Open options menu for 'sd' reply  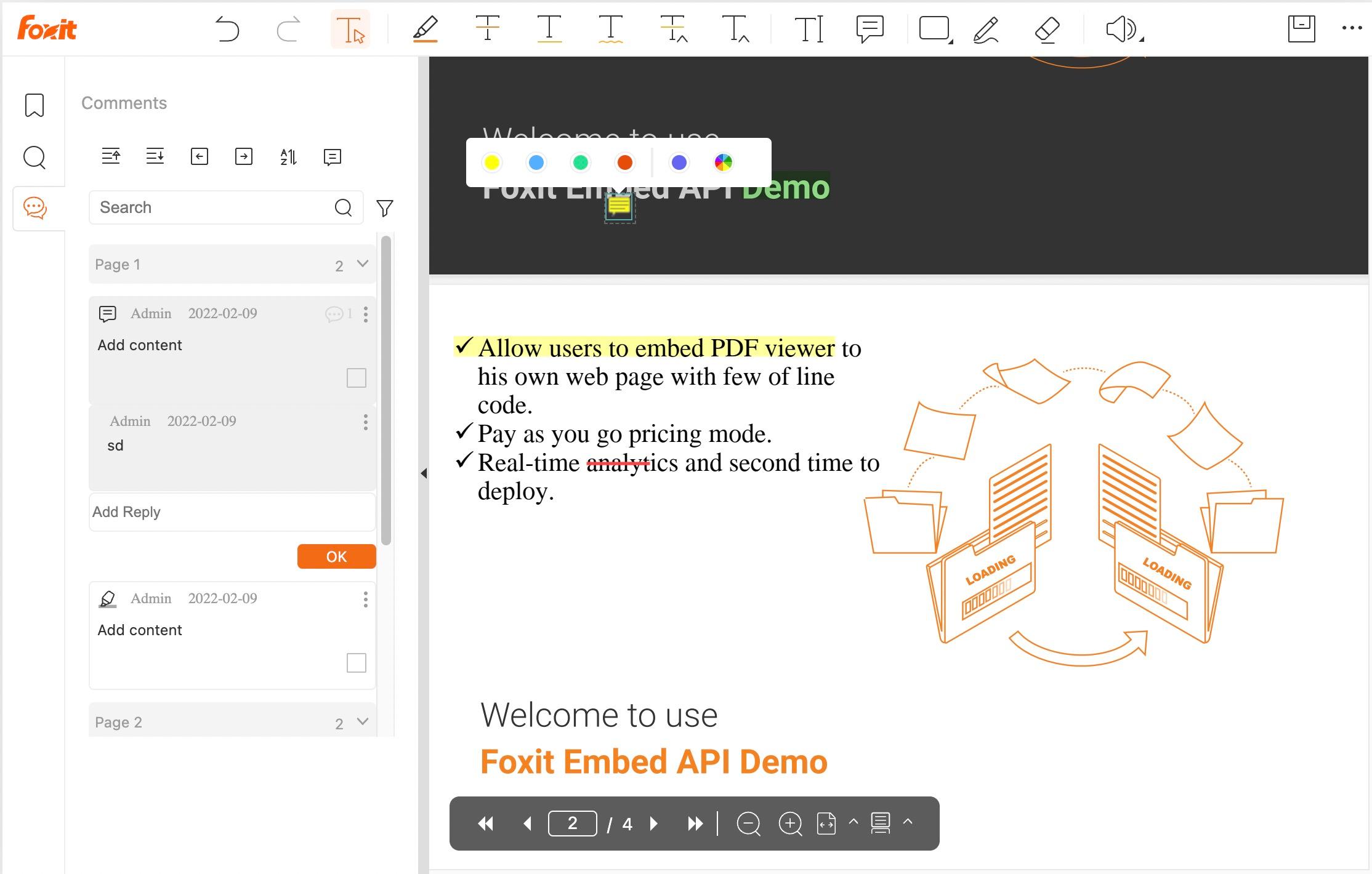click(366, 422)
